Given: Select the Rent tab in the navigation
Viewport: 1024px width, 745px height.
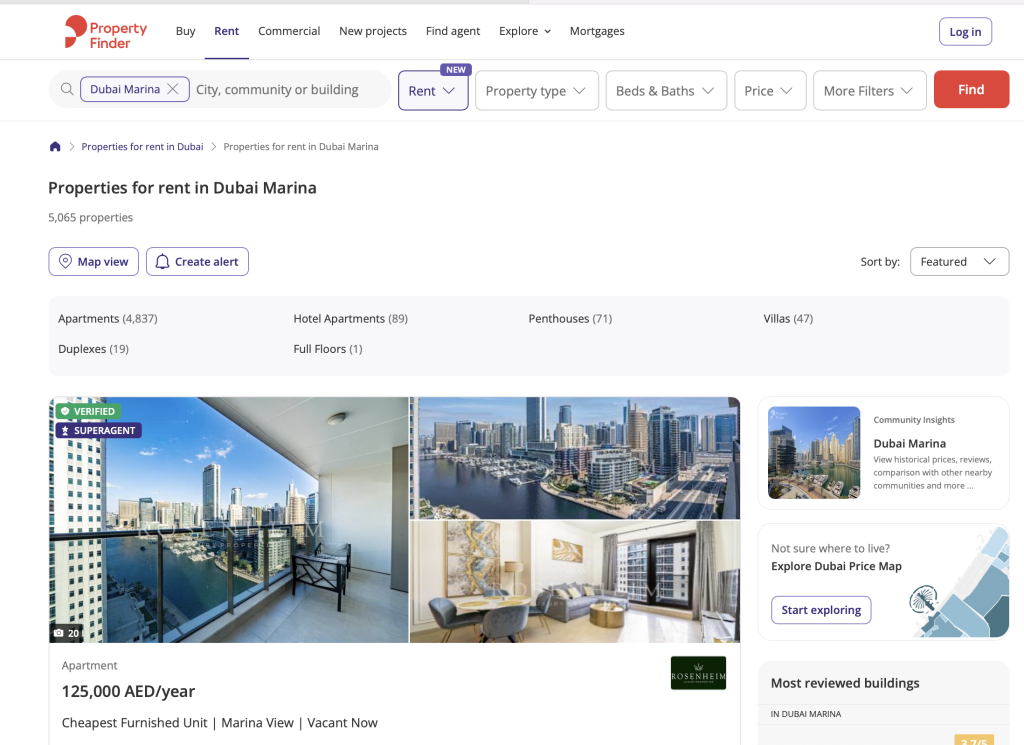Looking at the screenshot, I should pos(226,31).
